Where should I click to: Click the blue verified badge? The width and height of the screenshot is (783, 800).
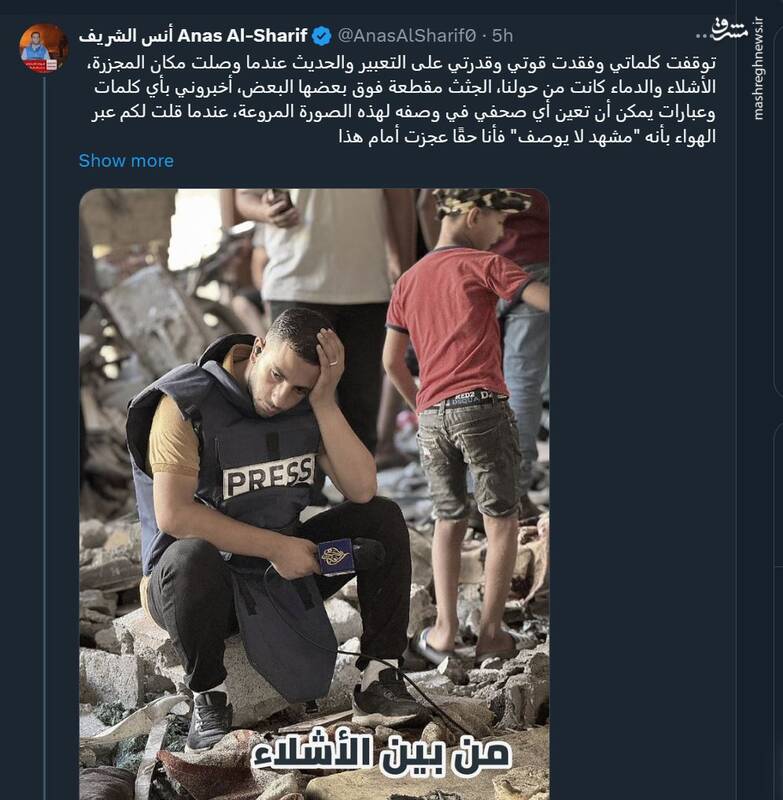321,36
